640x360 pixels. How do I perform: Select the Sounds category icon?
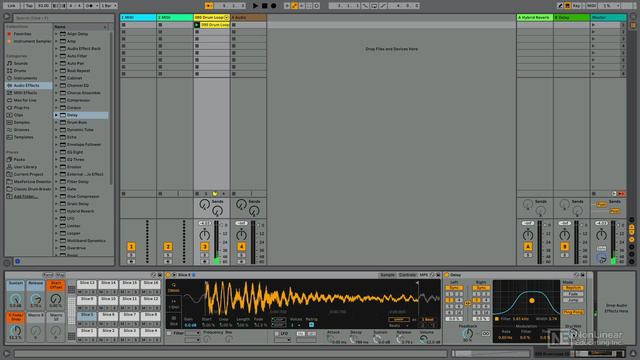tap(9, 63)
